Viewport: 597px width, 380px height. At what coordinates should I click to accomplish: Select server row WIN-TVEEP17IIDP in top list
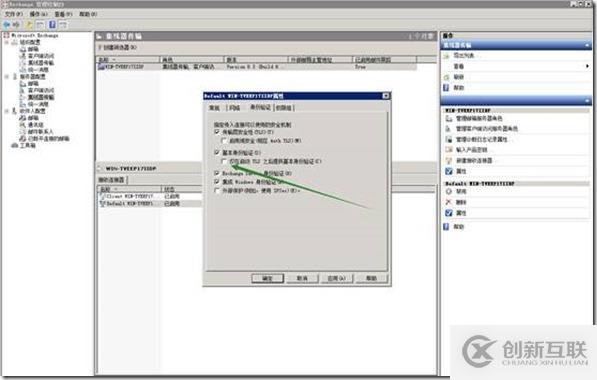pos(257,67)
